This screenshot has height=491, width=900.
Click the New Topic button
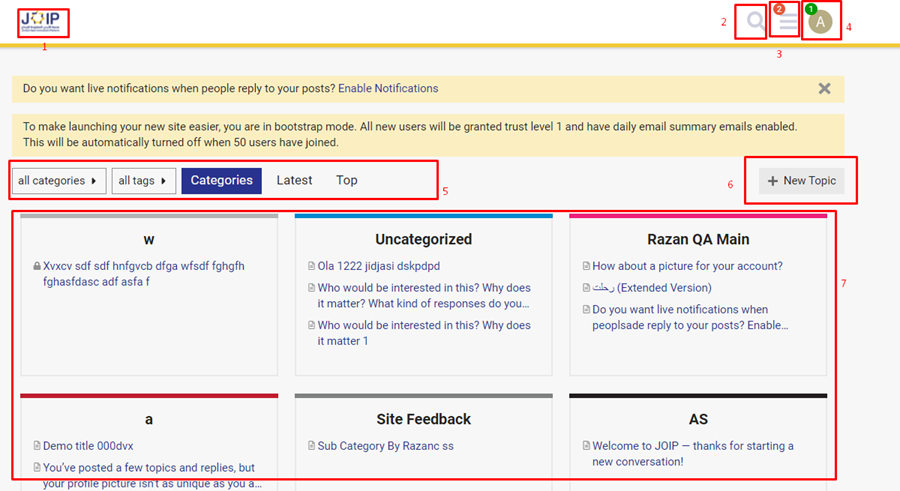click(x=801, y=181)
